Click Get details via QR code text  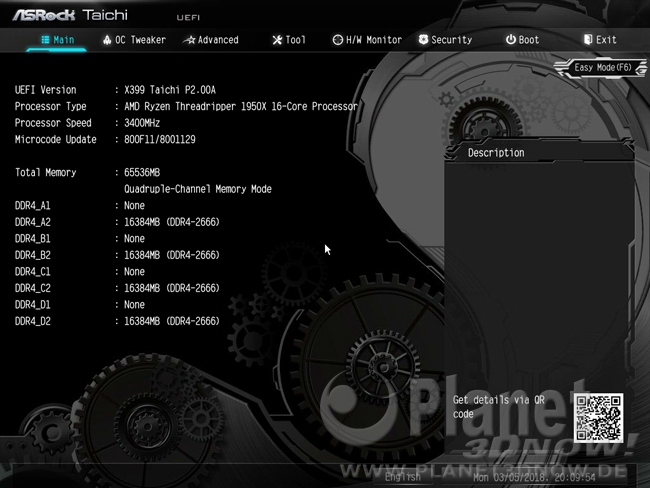point(499,407)
